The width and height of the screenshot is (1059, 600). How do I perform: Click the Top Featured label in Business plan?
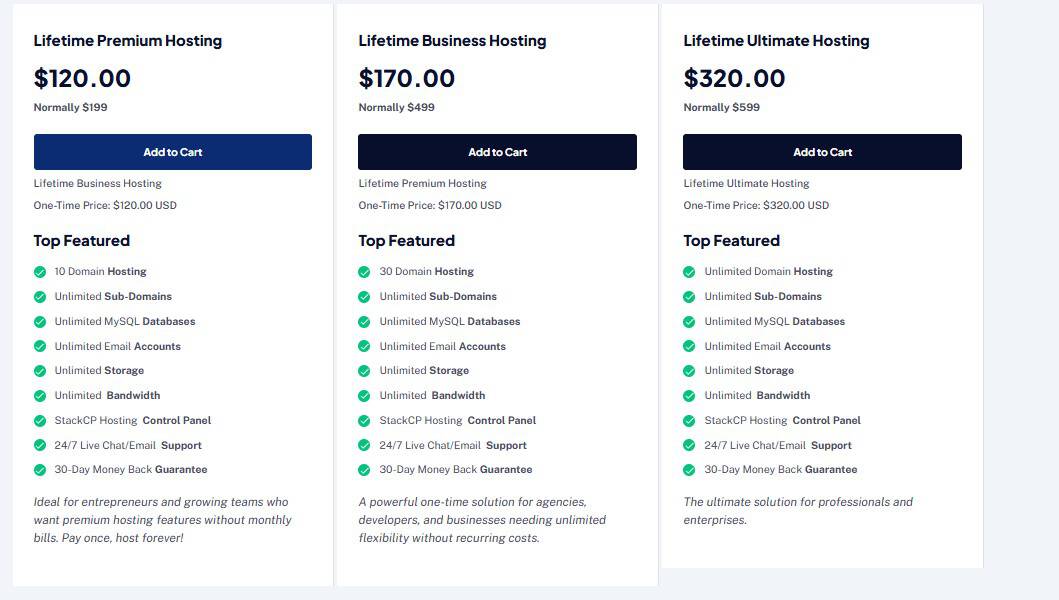click(407, 240)
